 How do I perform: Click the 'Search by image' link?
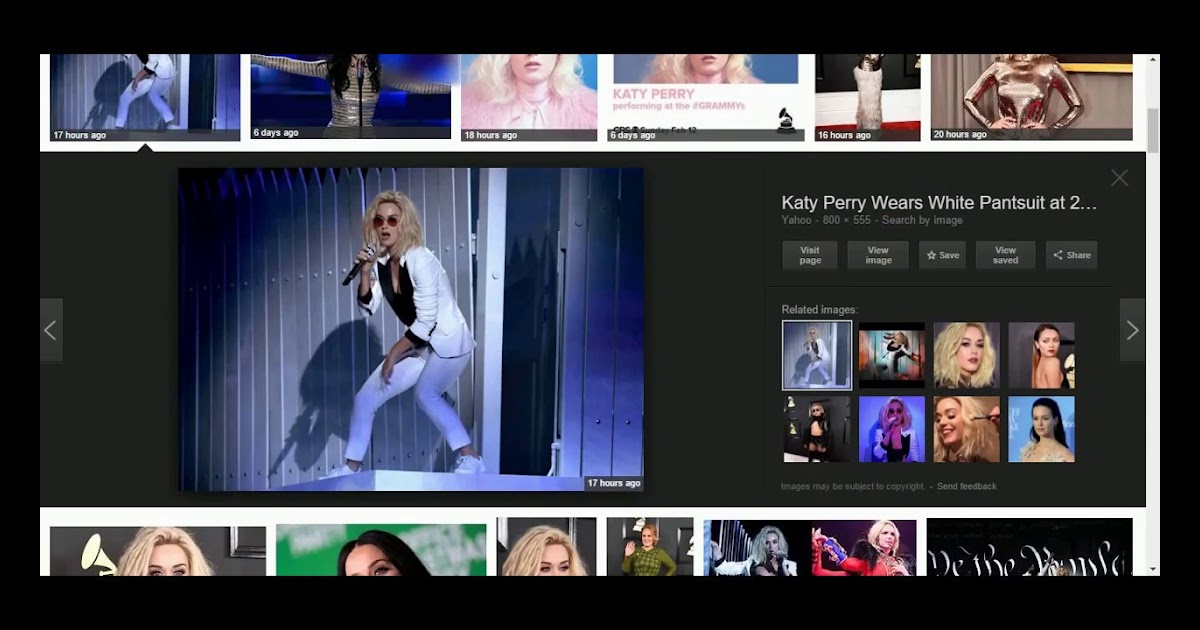[x=922, y=220]
